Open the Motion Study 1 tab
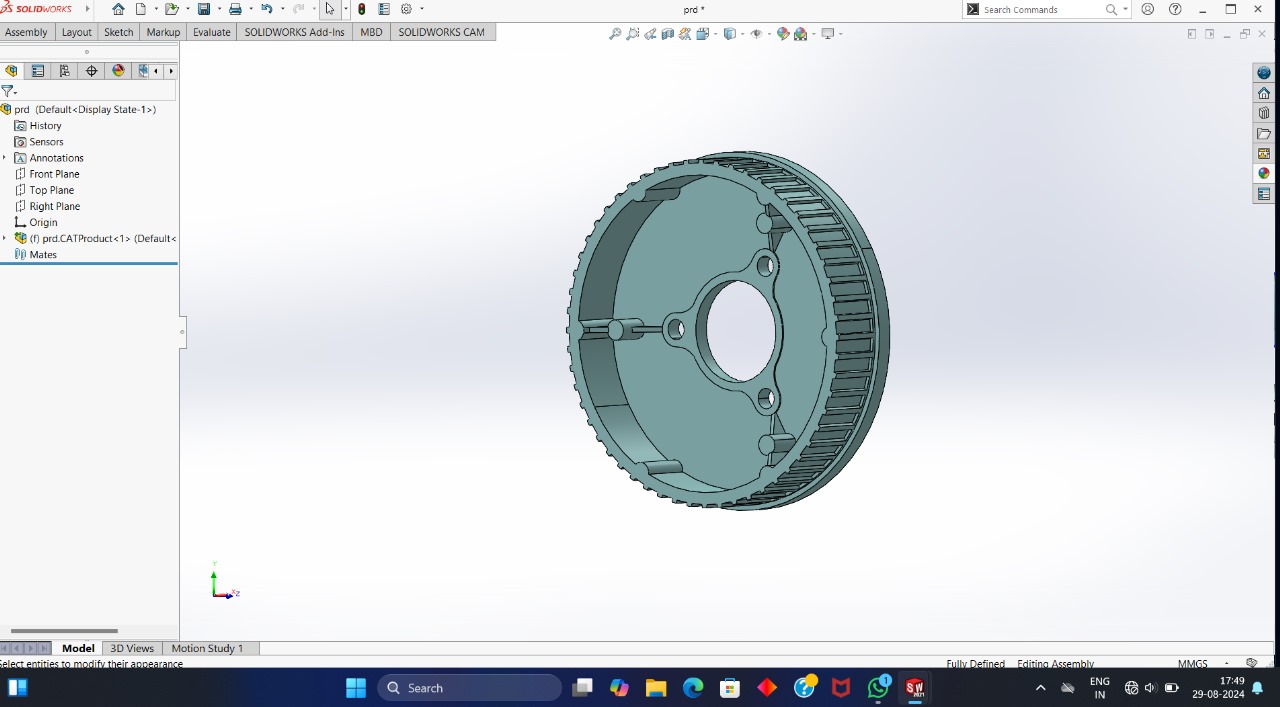This screenshot has height=707, width=1280. (207, 648)
